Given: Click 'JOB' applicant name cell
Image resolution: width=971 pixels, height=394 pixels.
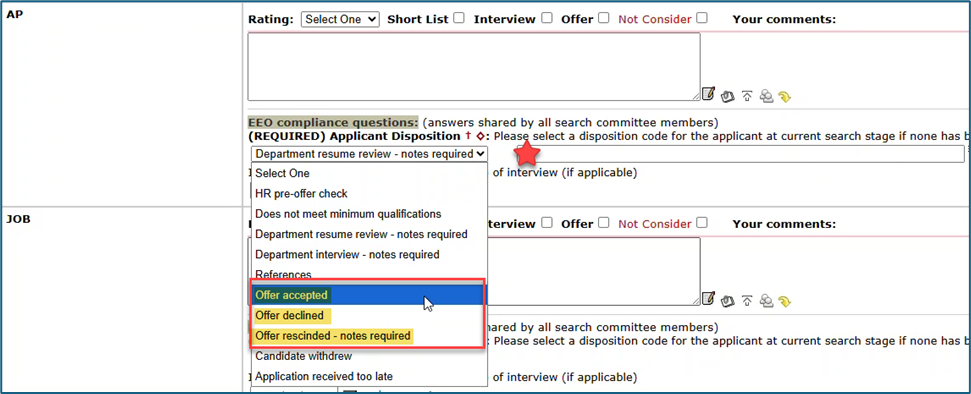Looking at the screenshot, I should [121, 300].
